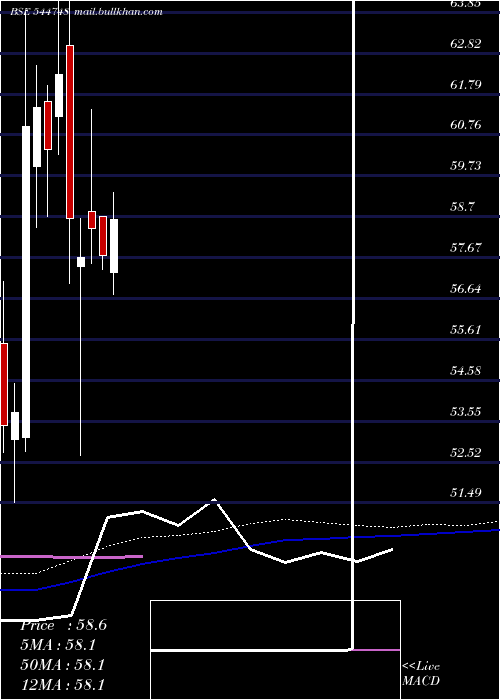The height and width of the screenshot is (700, 500).
Task: Click the tall white candlestick near left edge
Action: (x=26, y=282)
